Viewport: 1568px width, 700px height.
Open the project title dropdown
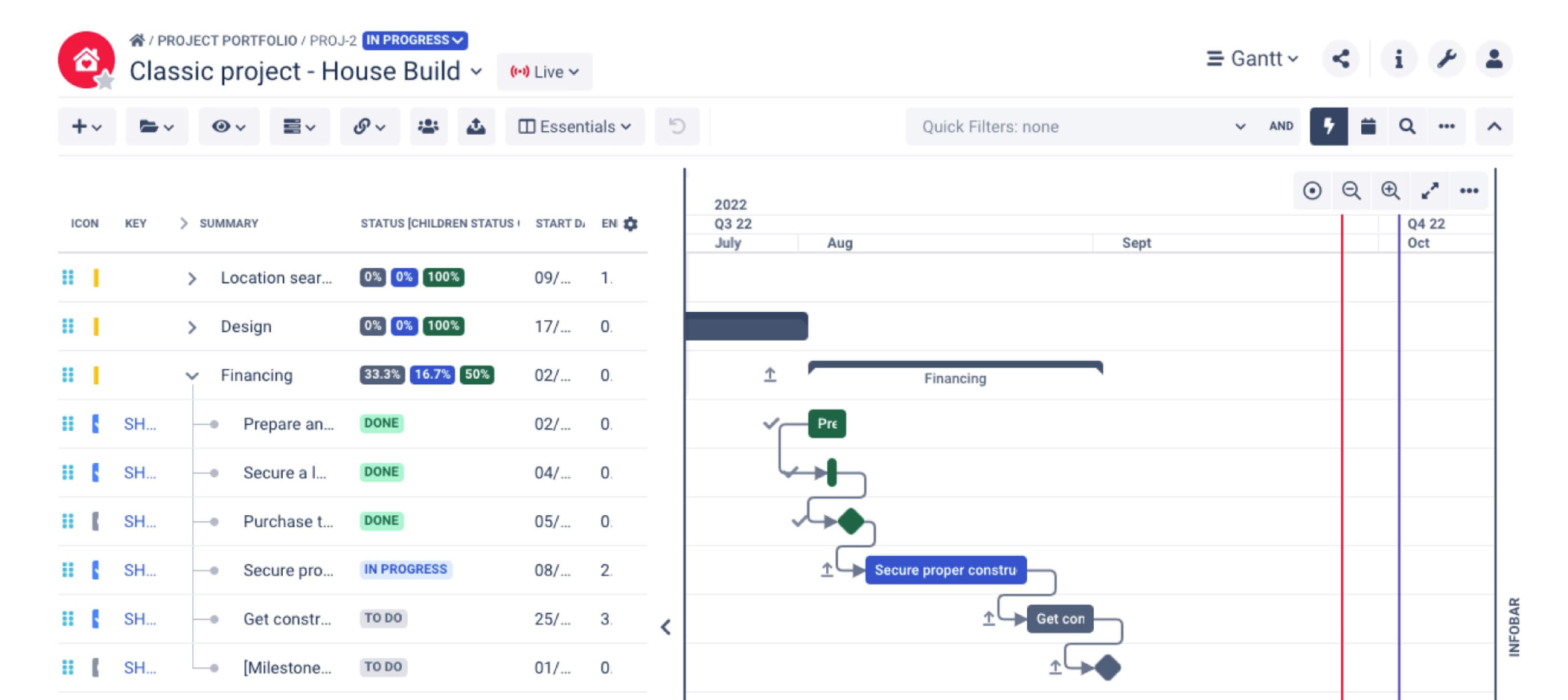pyautogui.click(x=477, y=71)
